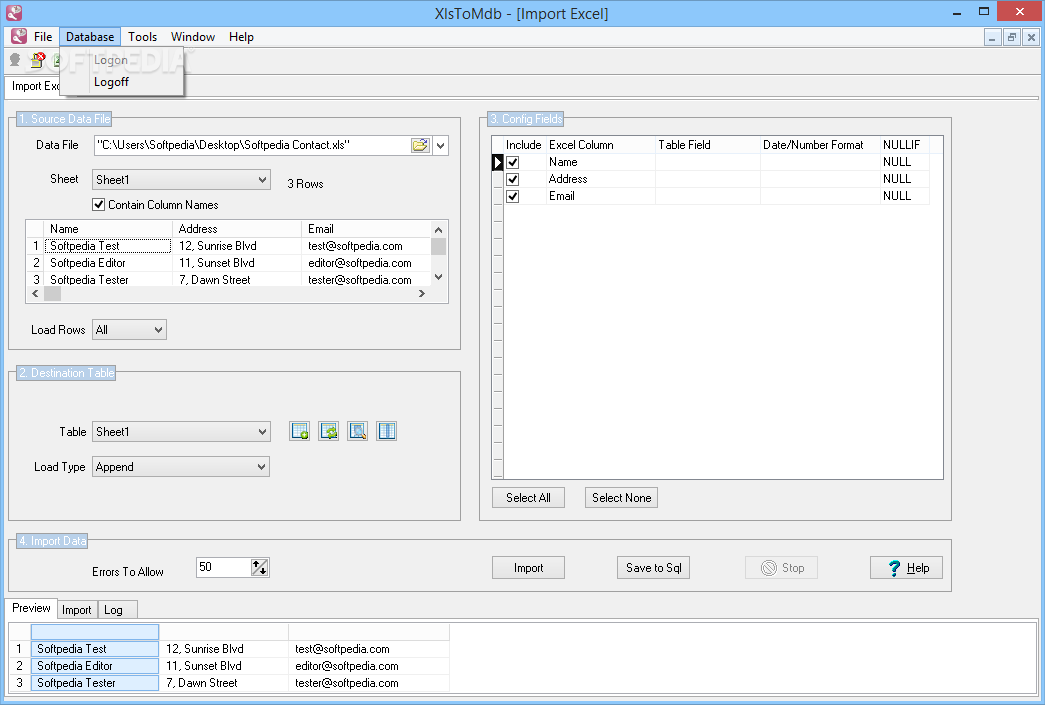Click the Select None button
The width and height of the screenshot is (1045, 705).
[621, 498]
